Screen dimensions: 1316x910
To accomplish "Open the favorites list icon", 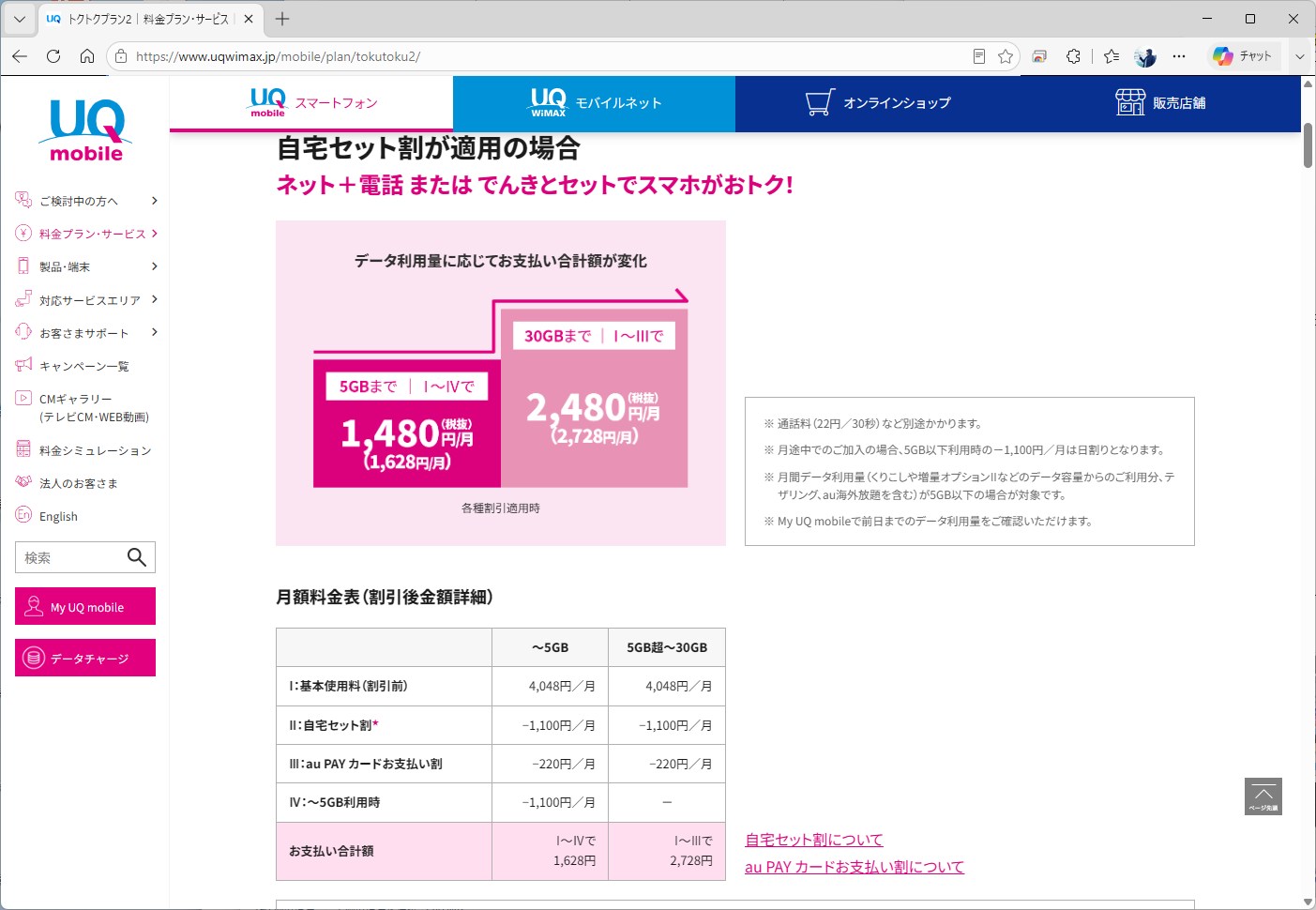I will coord(1112,56).
